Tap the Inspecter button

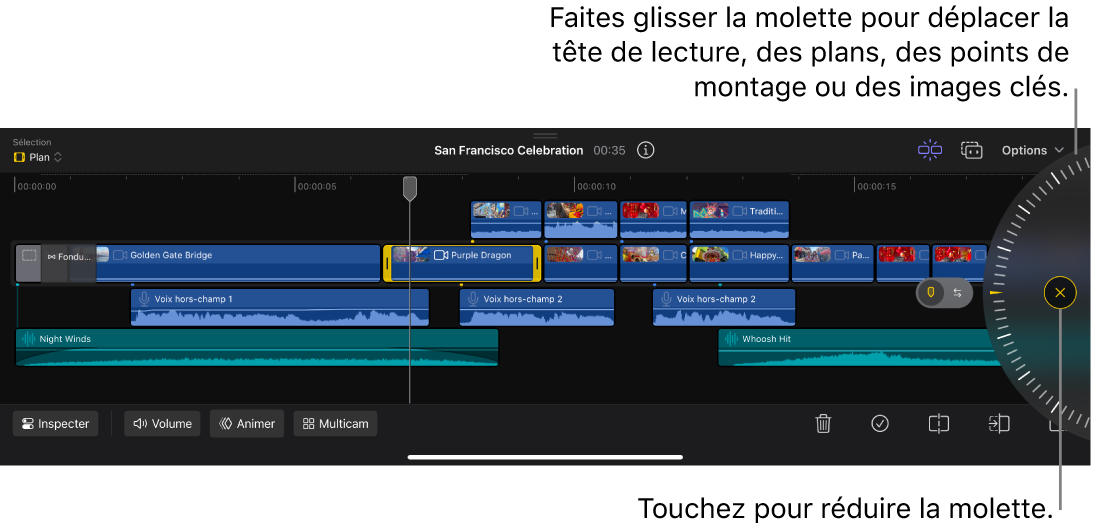[56, 423]
